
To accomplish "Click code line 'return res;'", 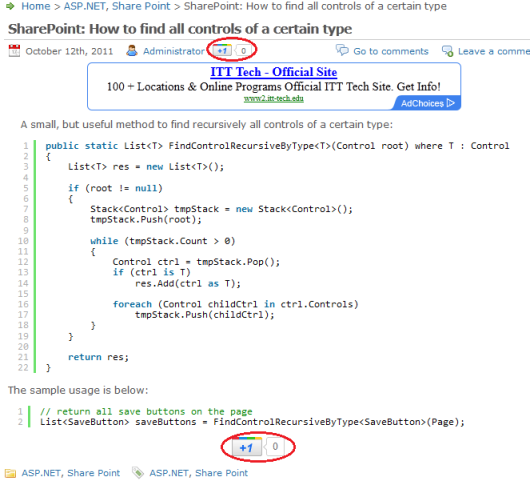I will (x=98, y=357).
